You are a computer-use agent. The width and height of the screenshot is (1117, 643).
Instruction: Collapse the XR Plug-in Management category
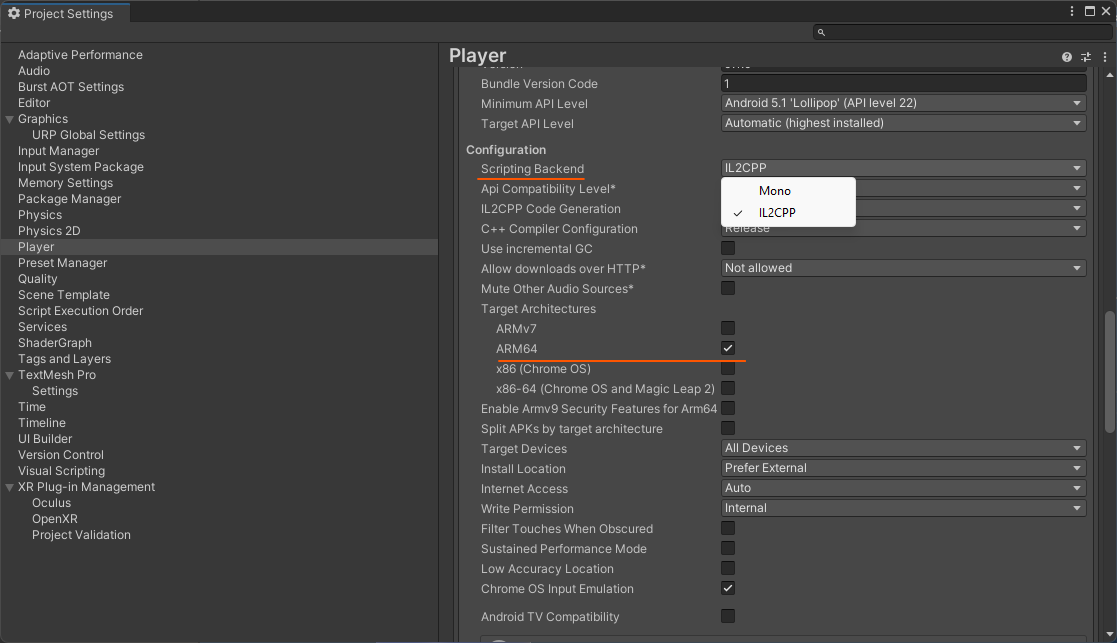tap(10, 488)
